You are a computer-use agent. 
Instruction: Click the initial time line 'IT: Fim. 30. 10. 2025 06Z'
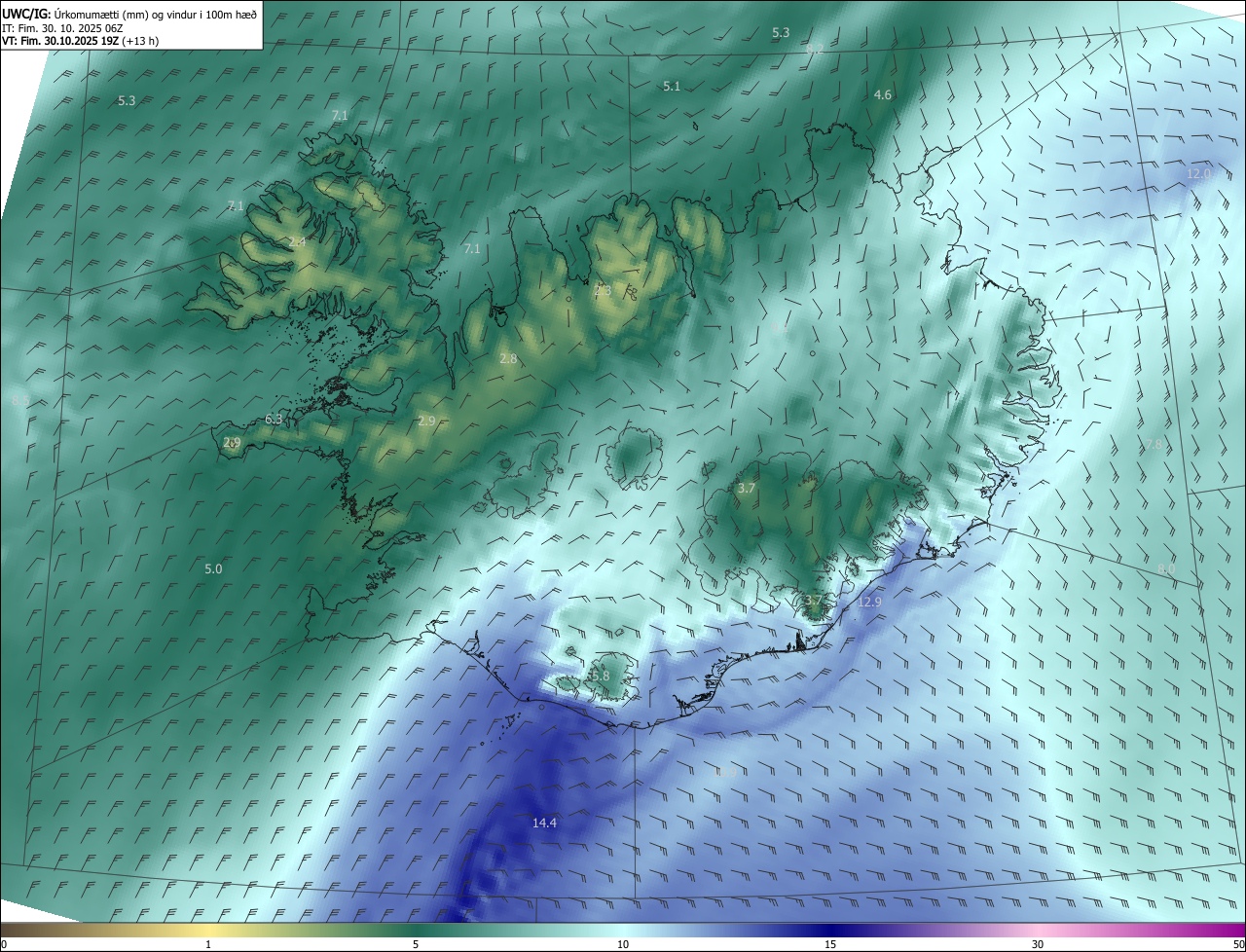click(62, 28)
